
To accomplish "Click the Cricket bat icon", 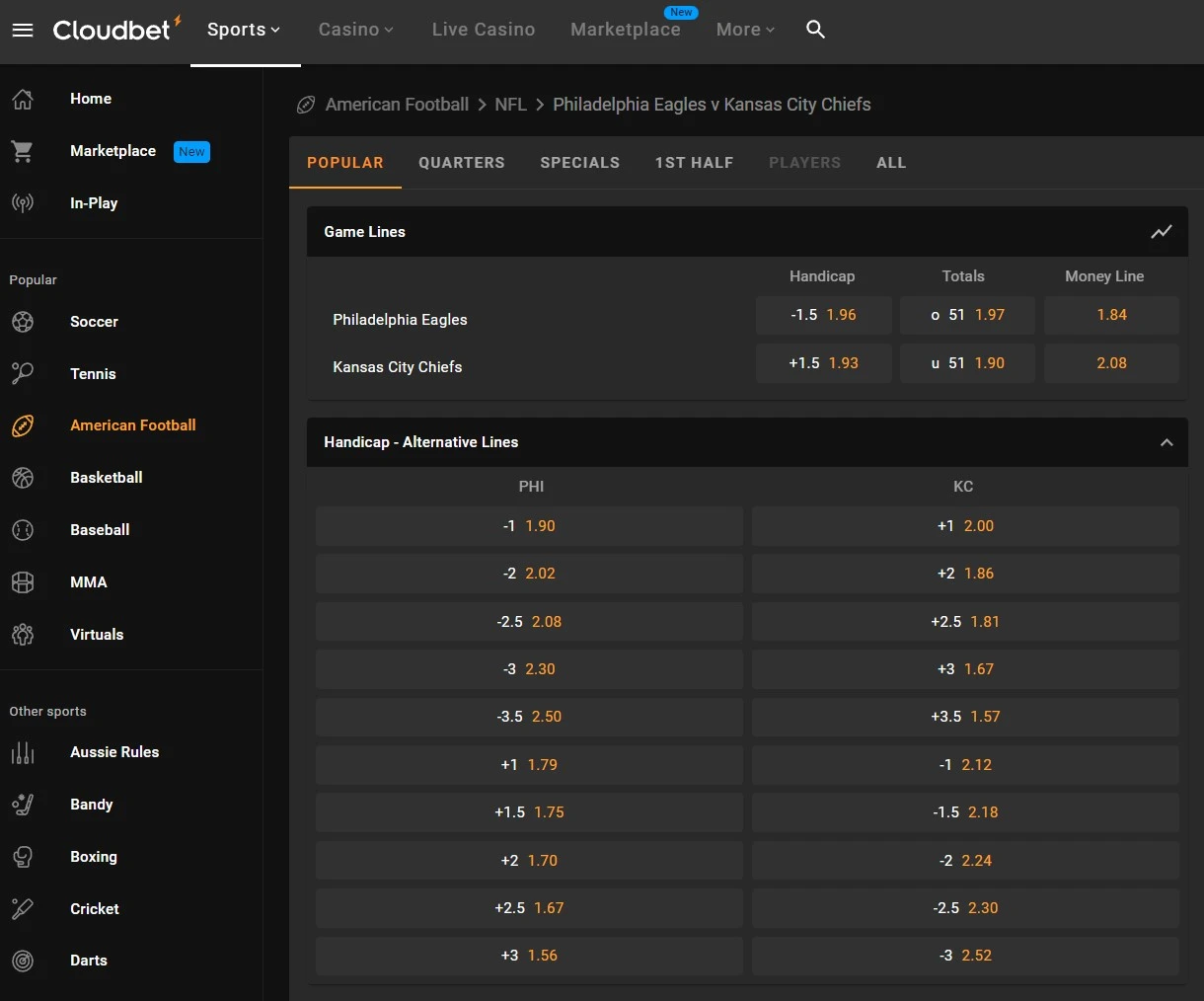I will click(23, 909).
